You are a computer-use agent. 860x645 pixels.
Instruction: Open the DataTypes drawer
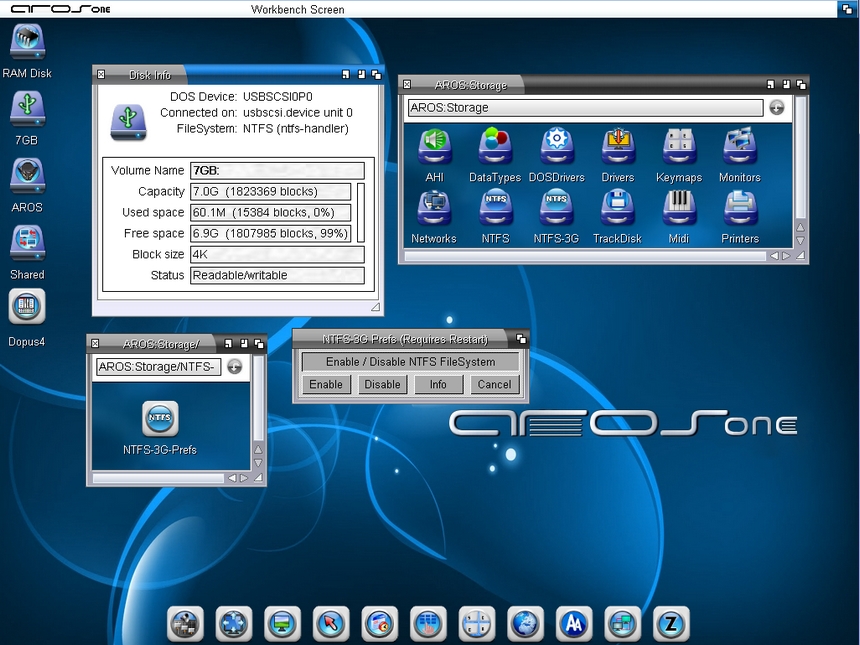pyautogui.click(x=495, y=147)
